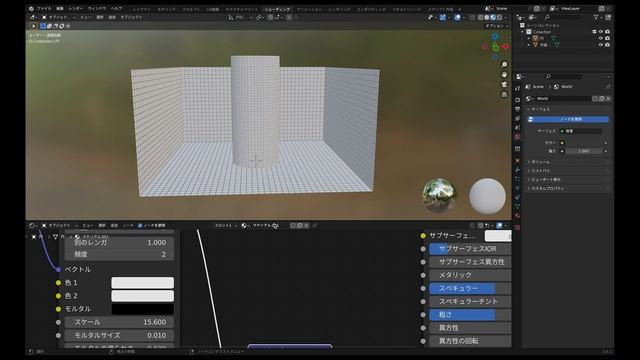This screenshot has height=360, width=640.
Task: Open the レンダー (Render) menu
Action: (76, 8)
